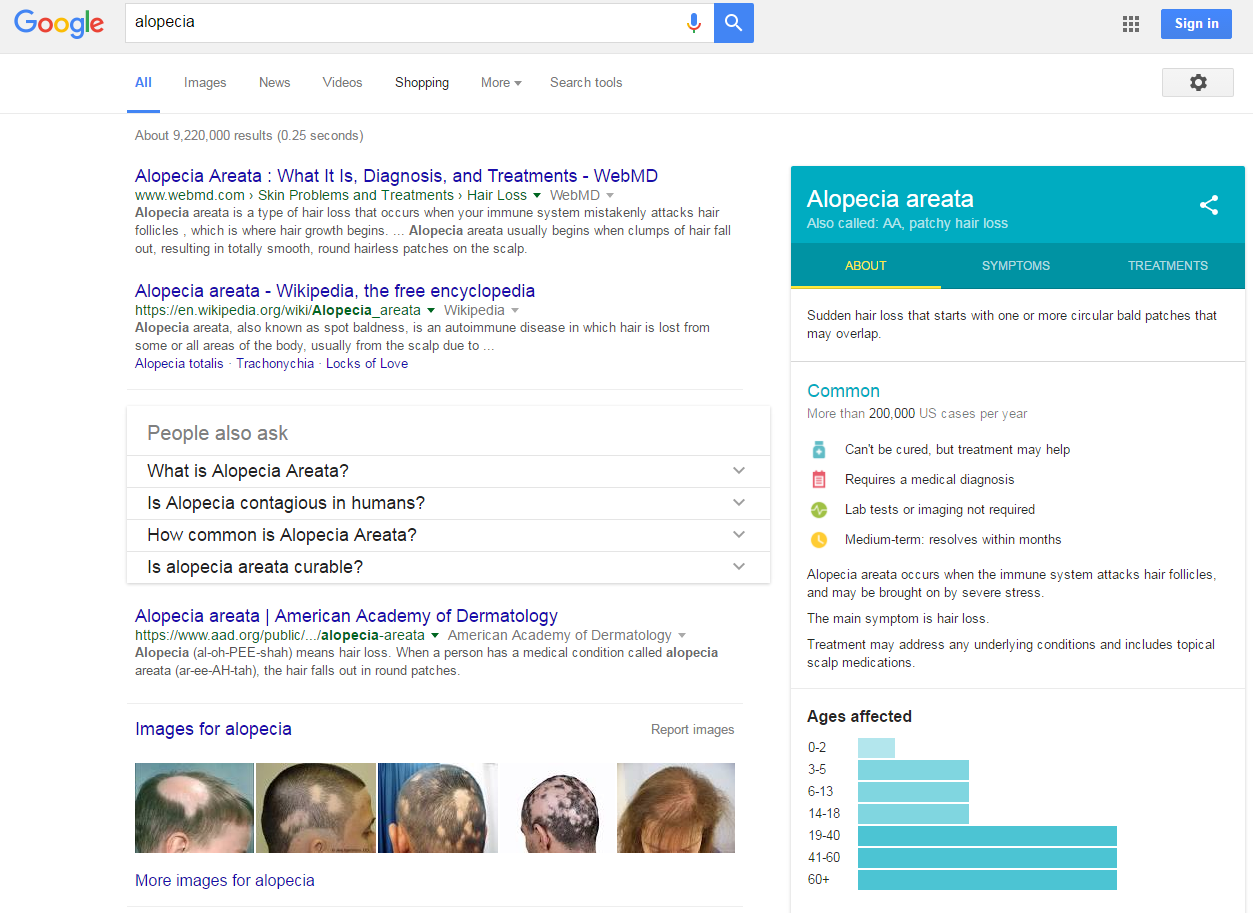Open second image of man's side profile
This screenshot has height=913, width=1253.
[316, 808]
